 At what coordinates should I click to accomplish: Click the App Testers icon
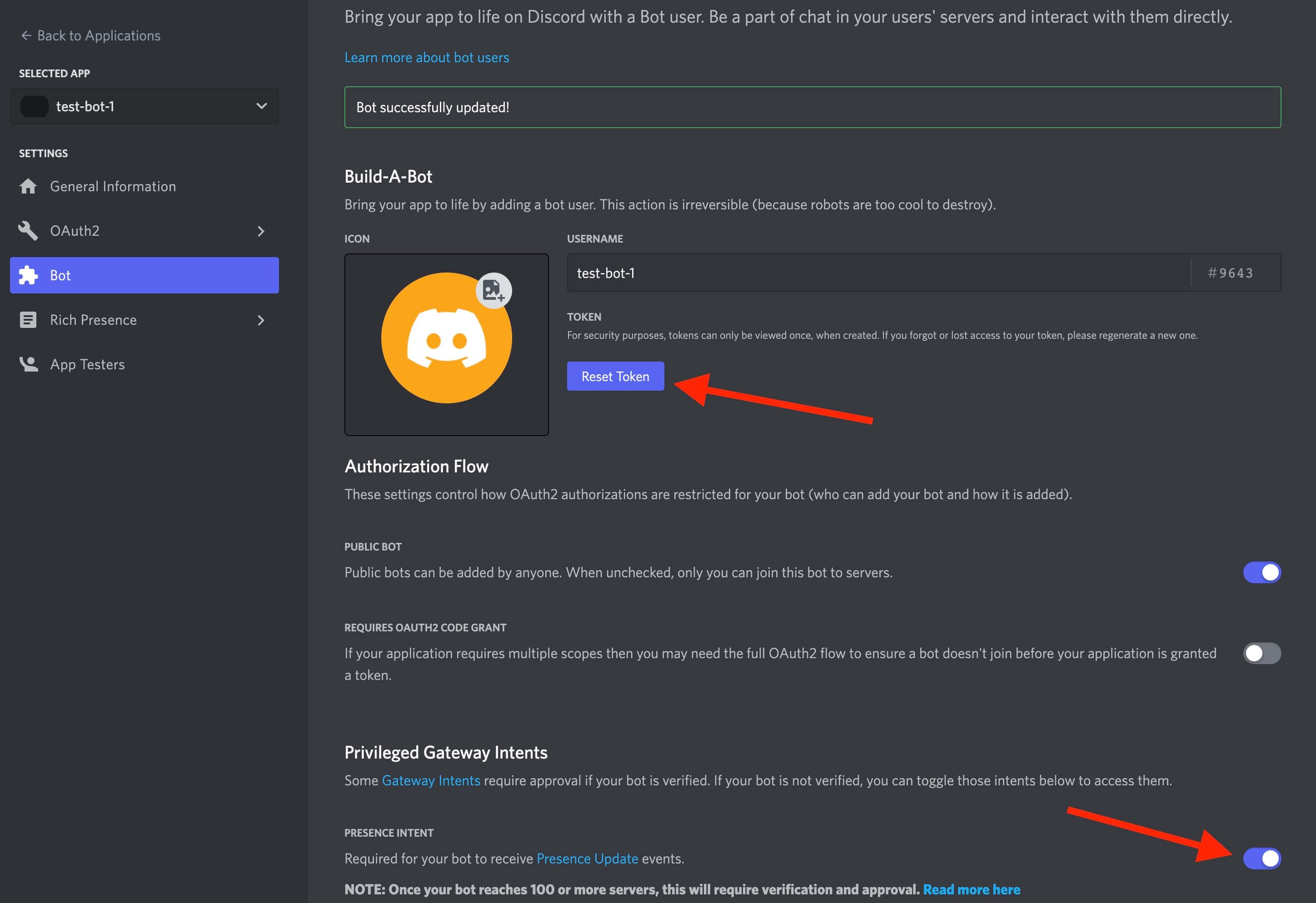[29, 364]
